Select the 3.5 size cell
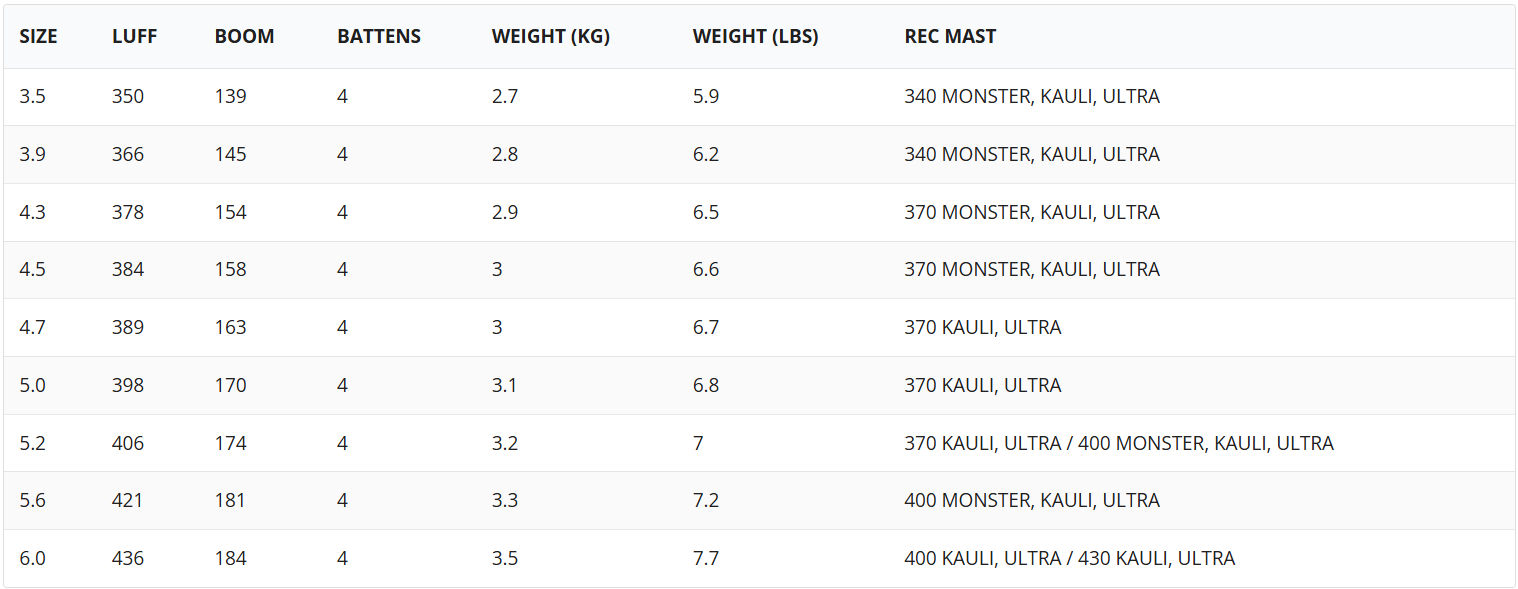Image resolution: width=1518 pixels, height=589 pixels. click(33, 97)
